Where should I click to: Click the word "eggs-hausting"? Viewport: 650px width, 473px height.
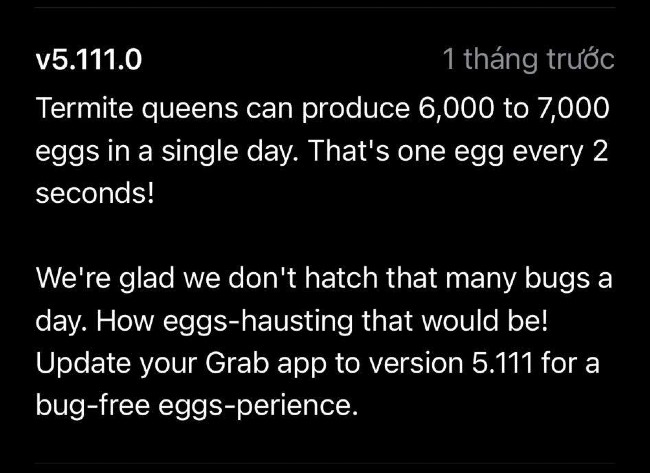(257, 321)
